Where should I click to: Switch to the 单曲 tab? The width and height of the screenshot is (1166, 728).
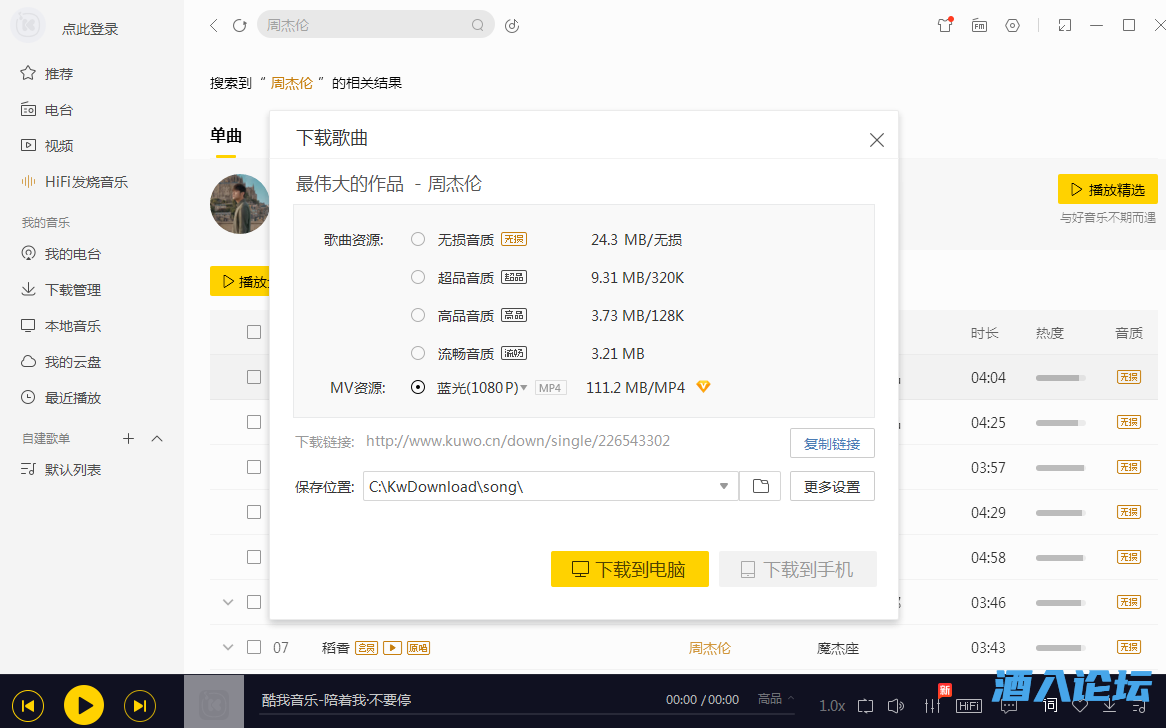pyautogui.click(x=226, y=136)
